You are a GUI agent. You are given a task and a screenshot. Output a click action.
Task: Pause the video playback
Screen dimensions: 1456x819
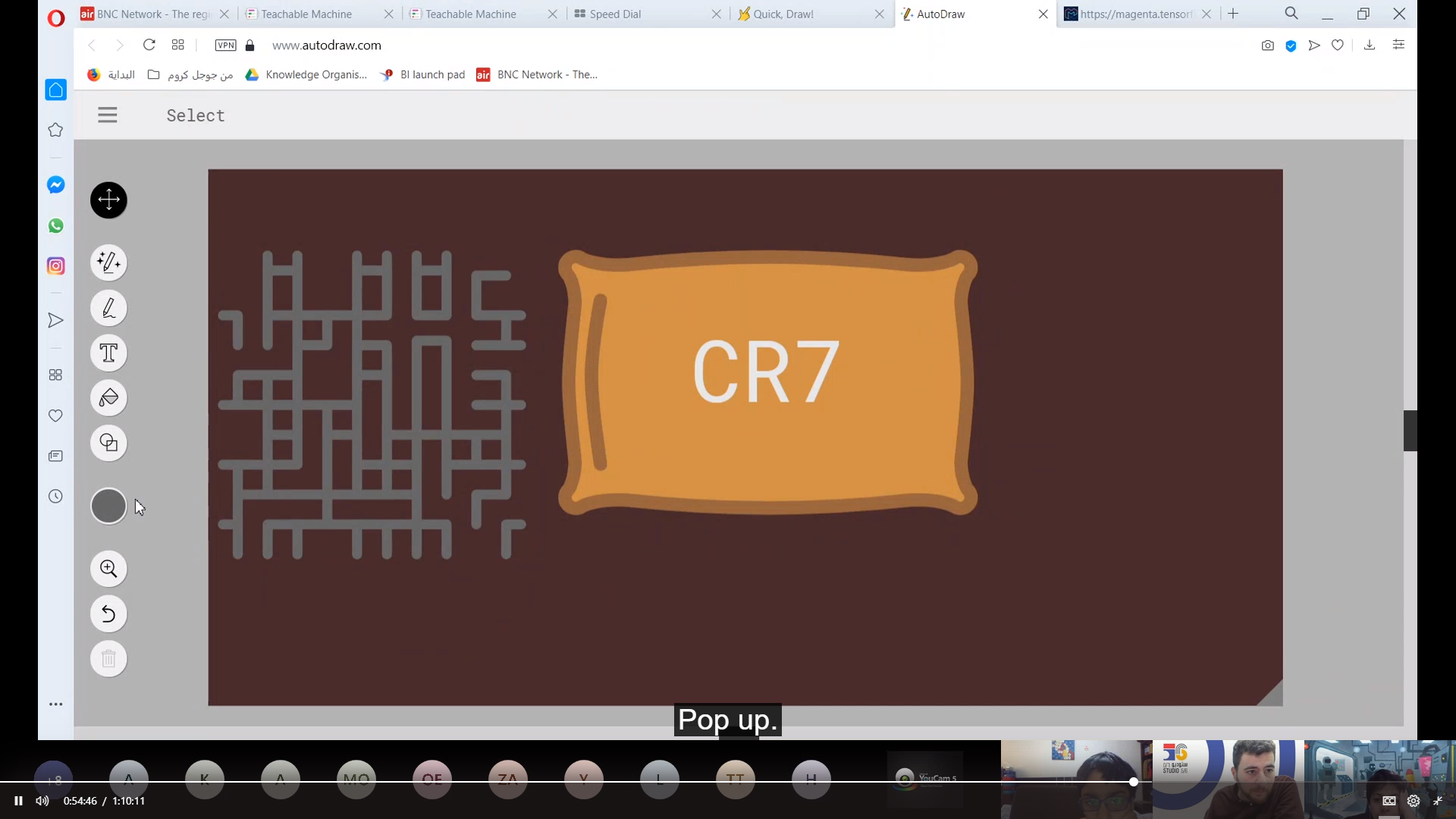coord(18,801)
